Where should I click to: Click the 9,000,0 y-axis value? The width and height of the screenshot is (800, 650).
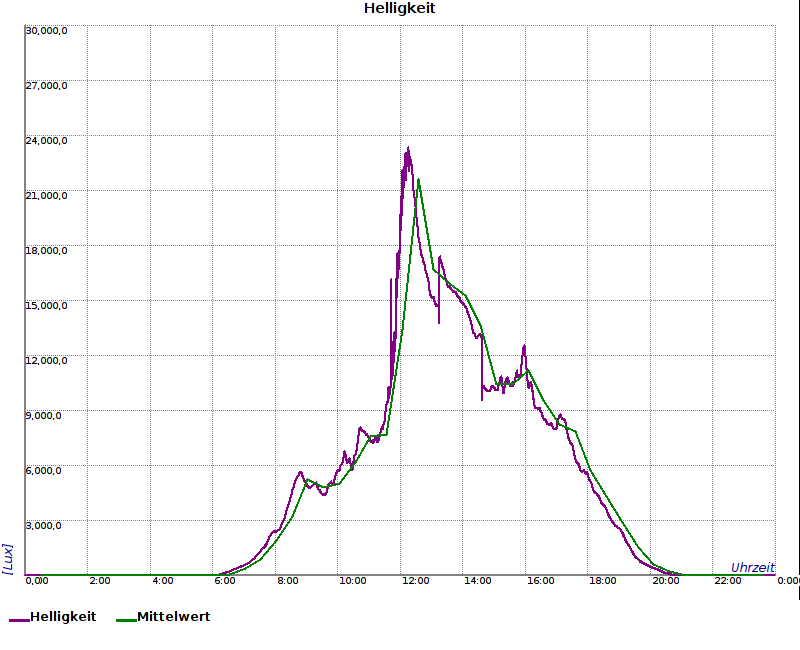43,415
